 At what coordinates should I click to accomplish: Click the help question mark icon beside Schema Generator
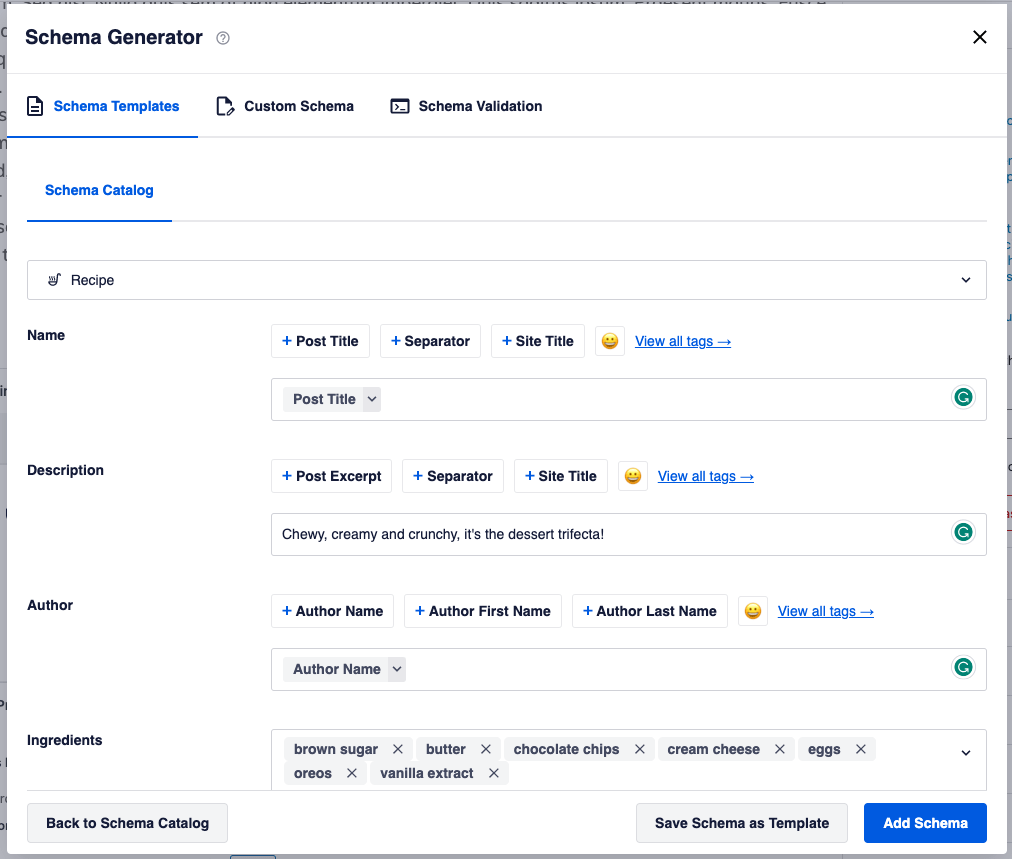[x=223, y=38]
